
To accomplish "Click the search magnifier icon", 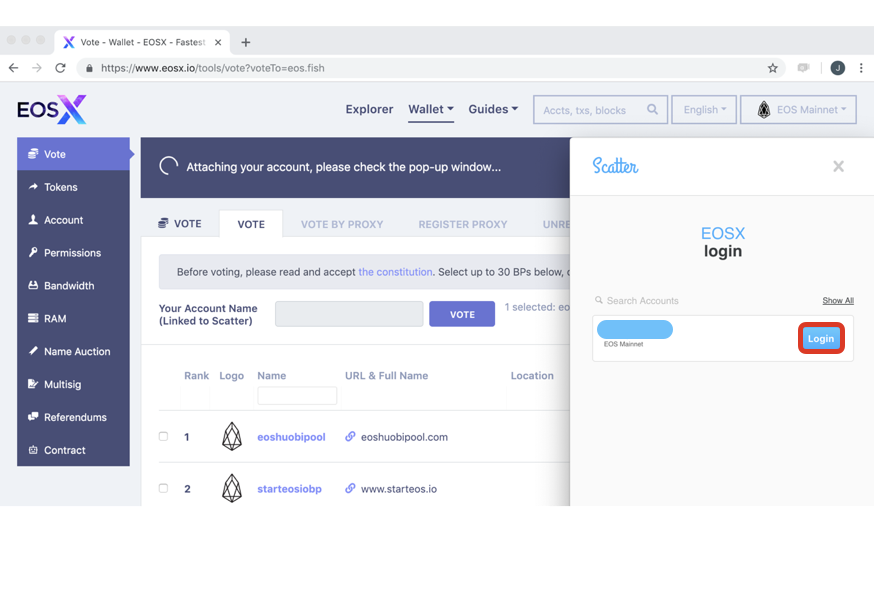I will click(x=652, y=109).
